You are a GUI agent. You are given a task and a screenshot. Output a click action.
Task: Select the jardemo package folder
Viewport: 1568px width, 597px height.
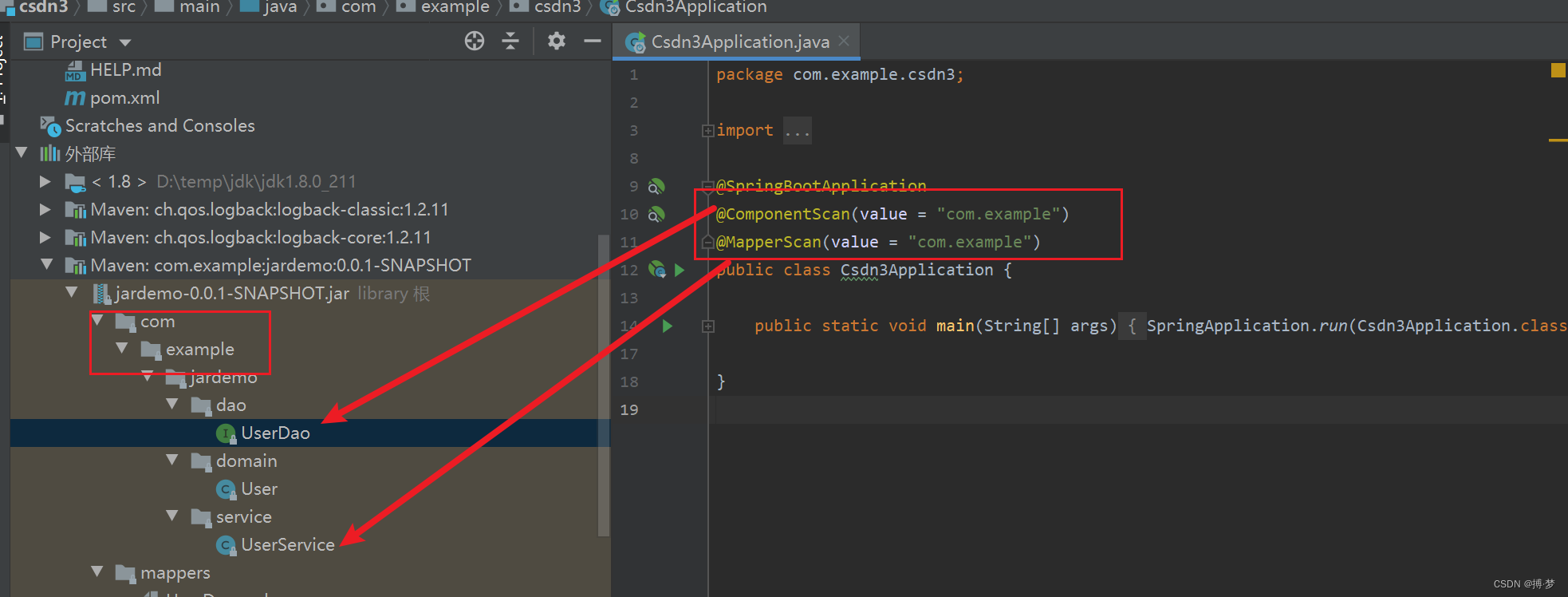click(223, 378)
